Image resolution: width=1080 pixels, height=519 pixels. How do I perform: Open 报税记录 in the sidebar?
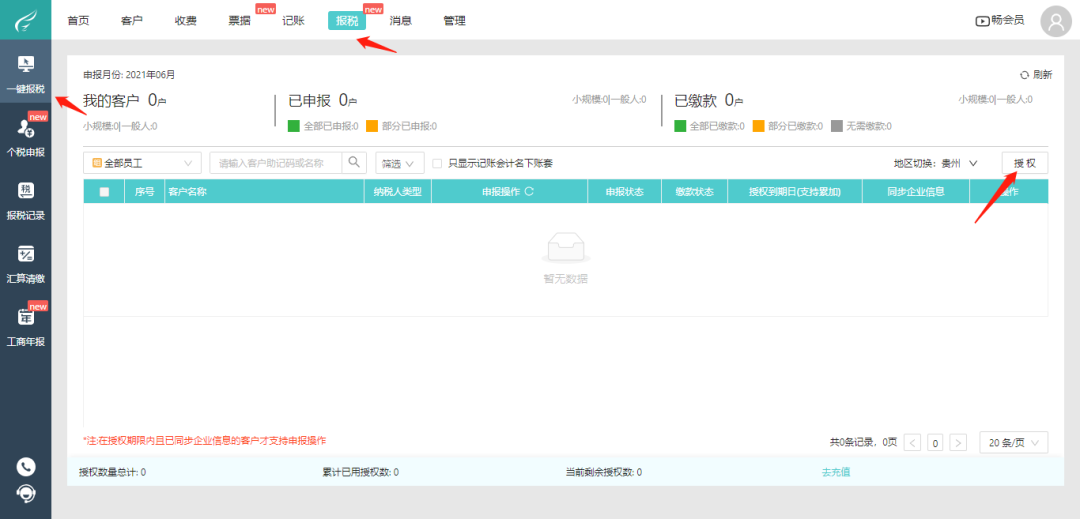click(25, 200)
